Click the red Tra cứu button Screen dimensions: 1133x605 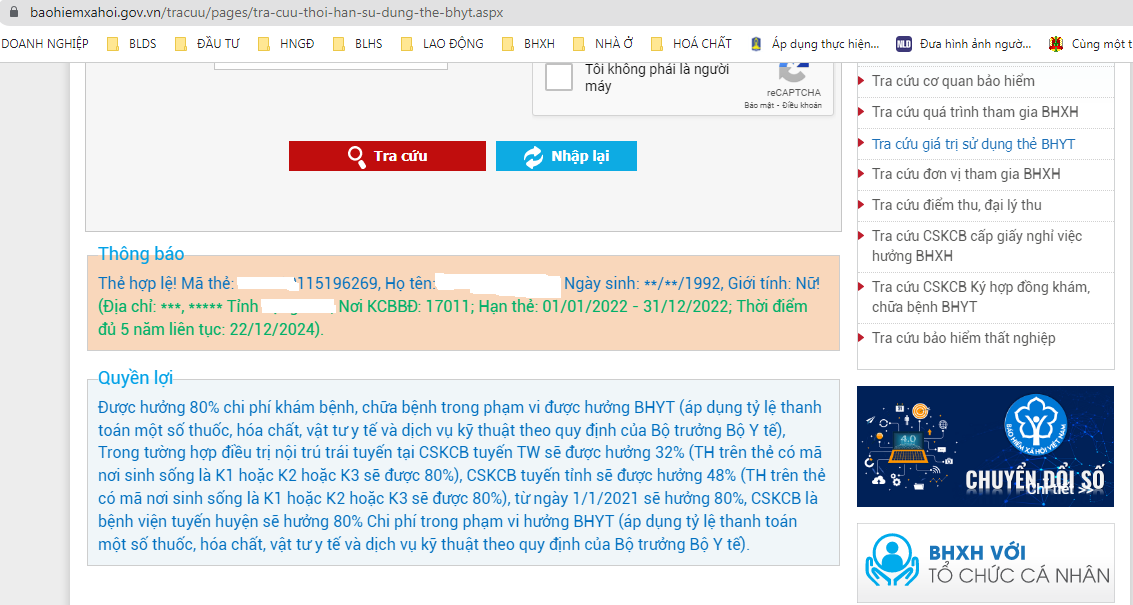pos(387,156)
